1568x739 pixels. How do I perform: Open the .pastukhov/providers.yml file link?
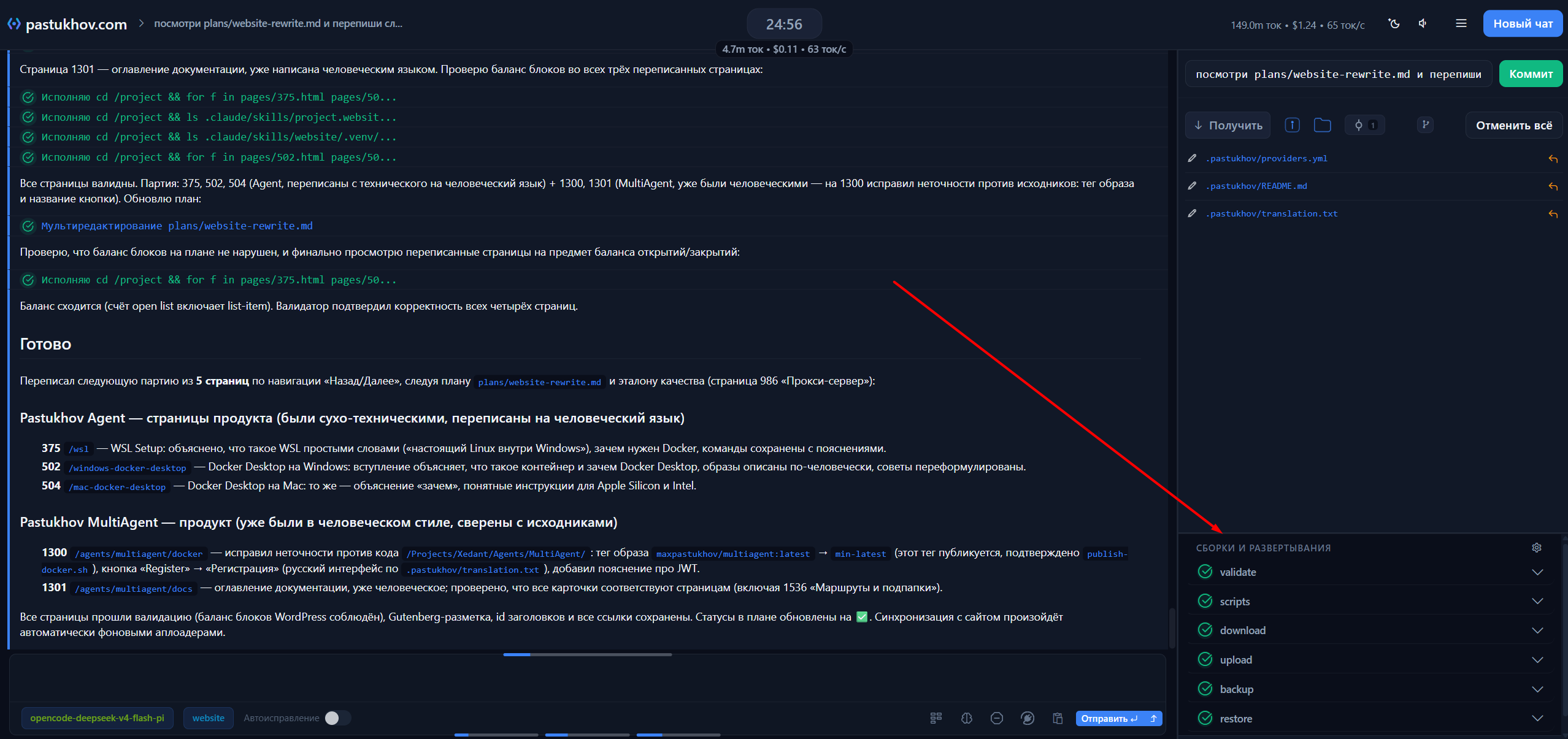click(1266, 158)
